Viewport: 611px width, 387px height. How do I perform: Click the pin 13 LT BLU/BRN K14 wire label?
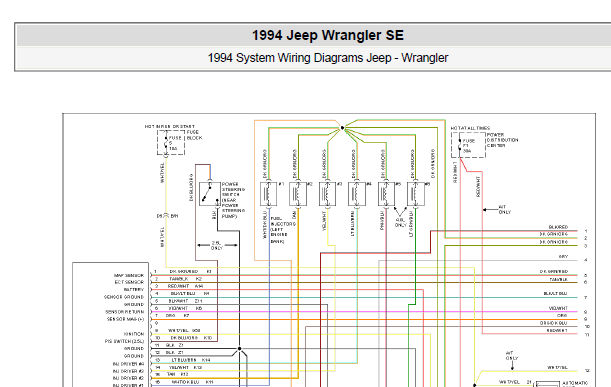point(191,360)
